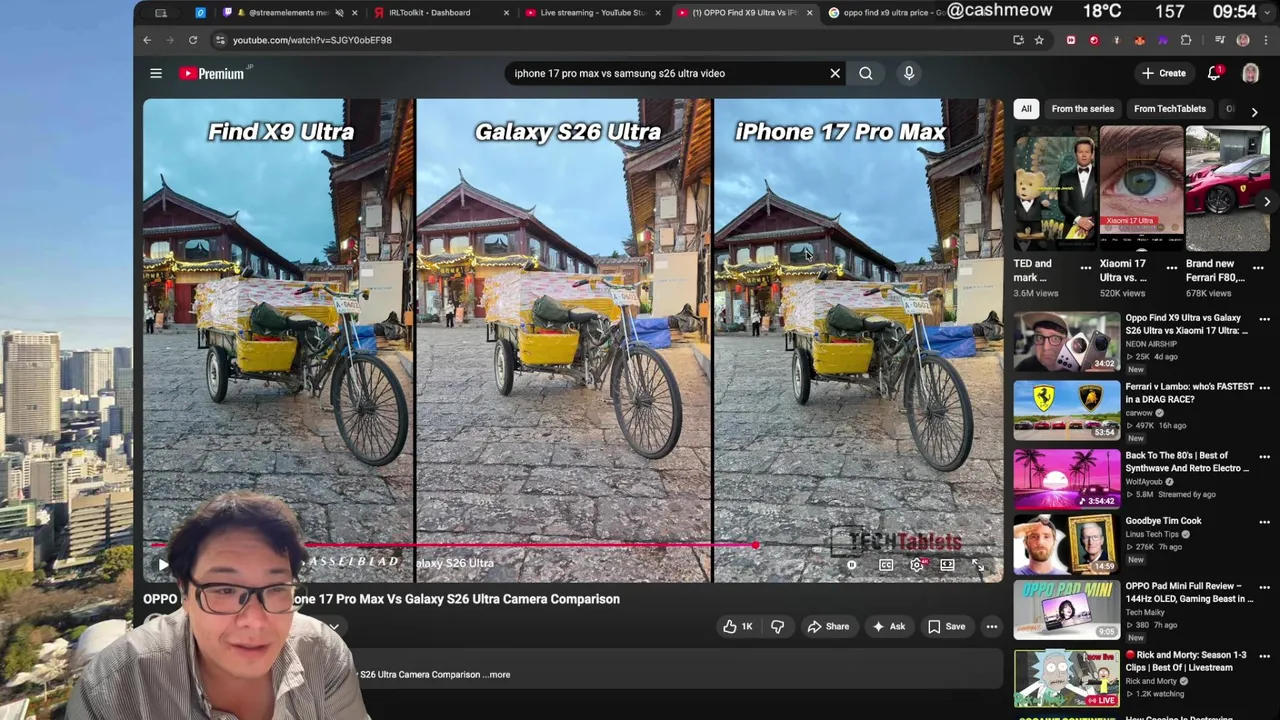The height and width of the screenshot is (720, 1280).
Task: Switch to Live streaming YouTube Studio tab
Action: pos(592,13)
